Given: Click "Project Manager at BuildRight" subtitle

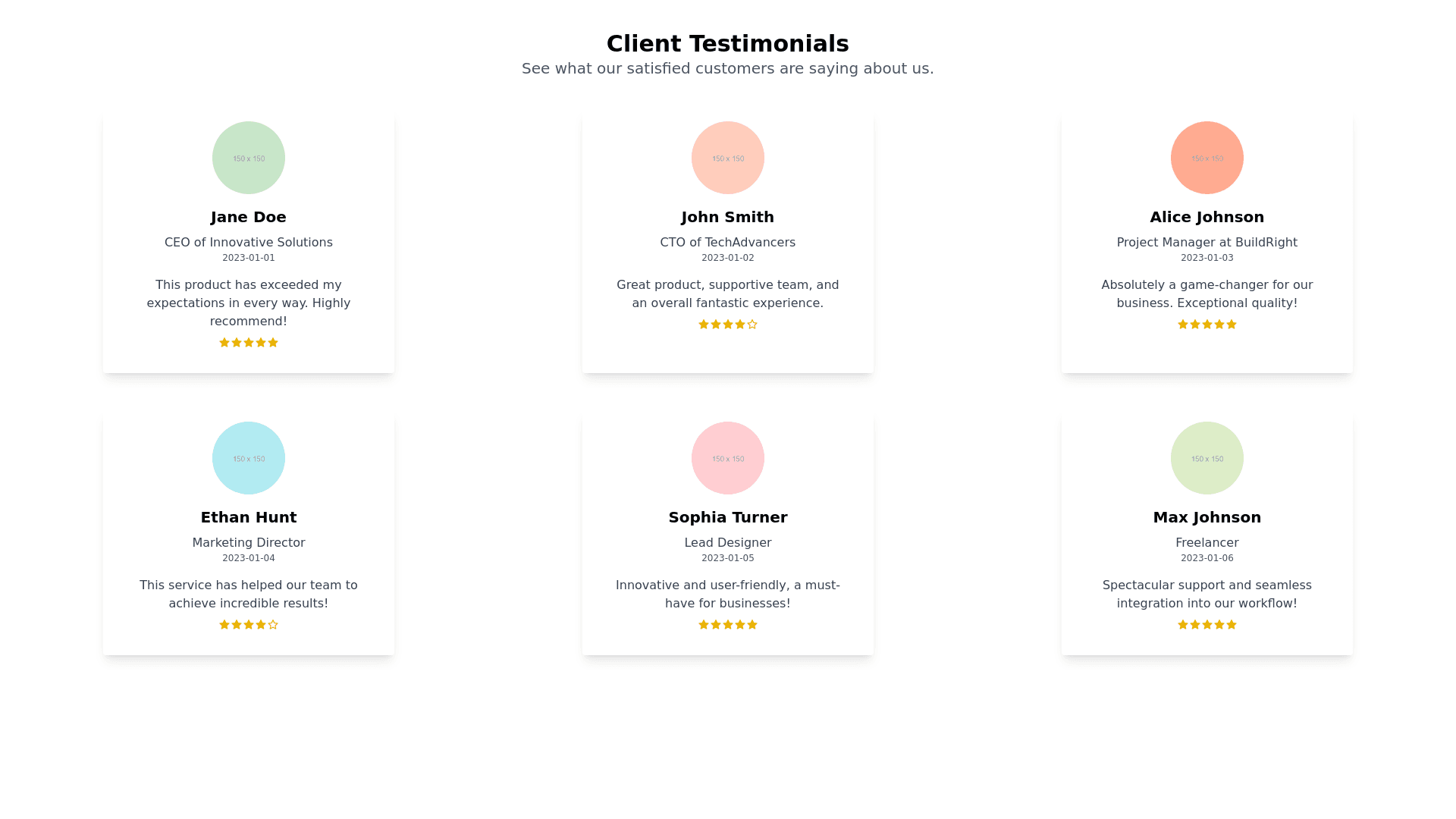Looking at the screenshot, I should pyautogui.click(x=1207, y=243).
